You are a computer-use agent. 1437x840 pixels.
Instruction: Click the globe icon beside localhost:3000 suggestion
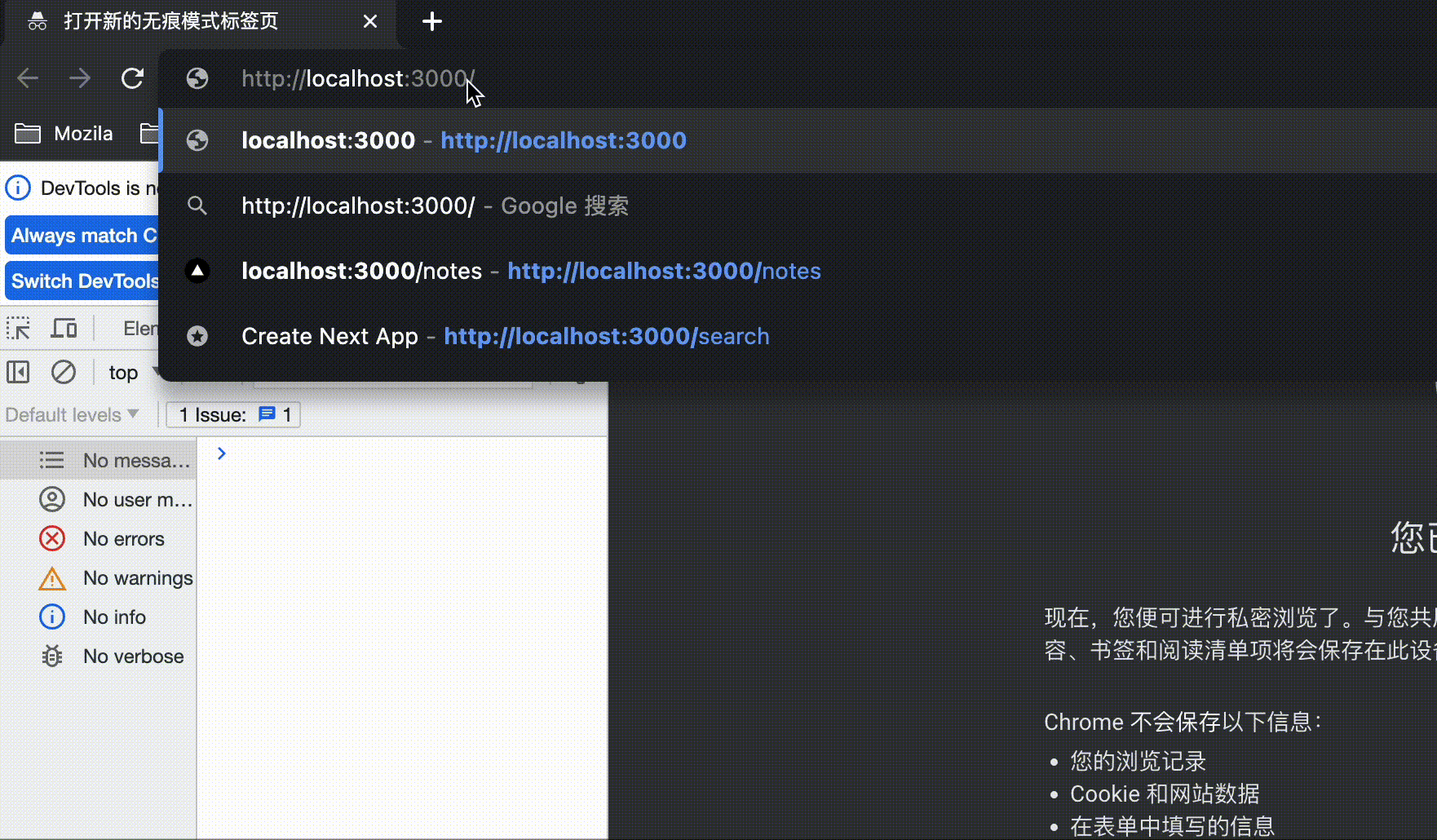pyautogui.click(x=197, y=140)
